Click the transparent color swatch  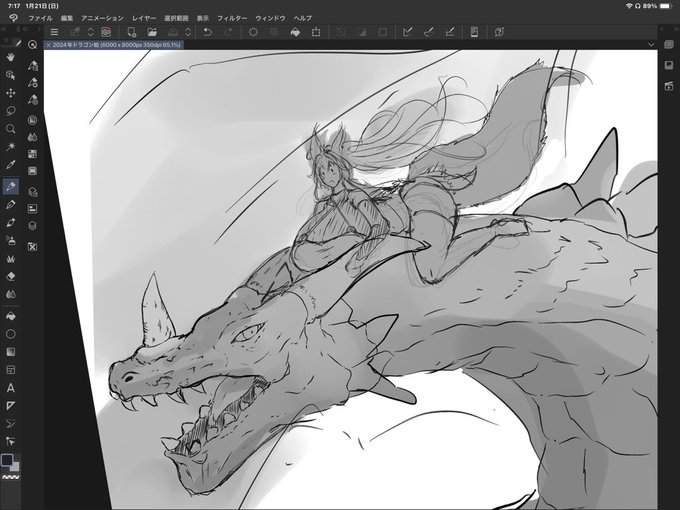click(10, 477)
